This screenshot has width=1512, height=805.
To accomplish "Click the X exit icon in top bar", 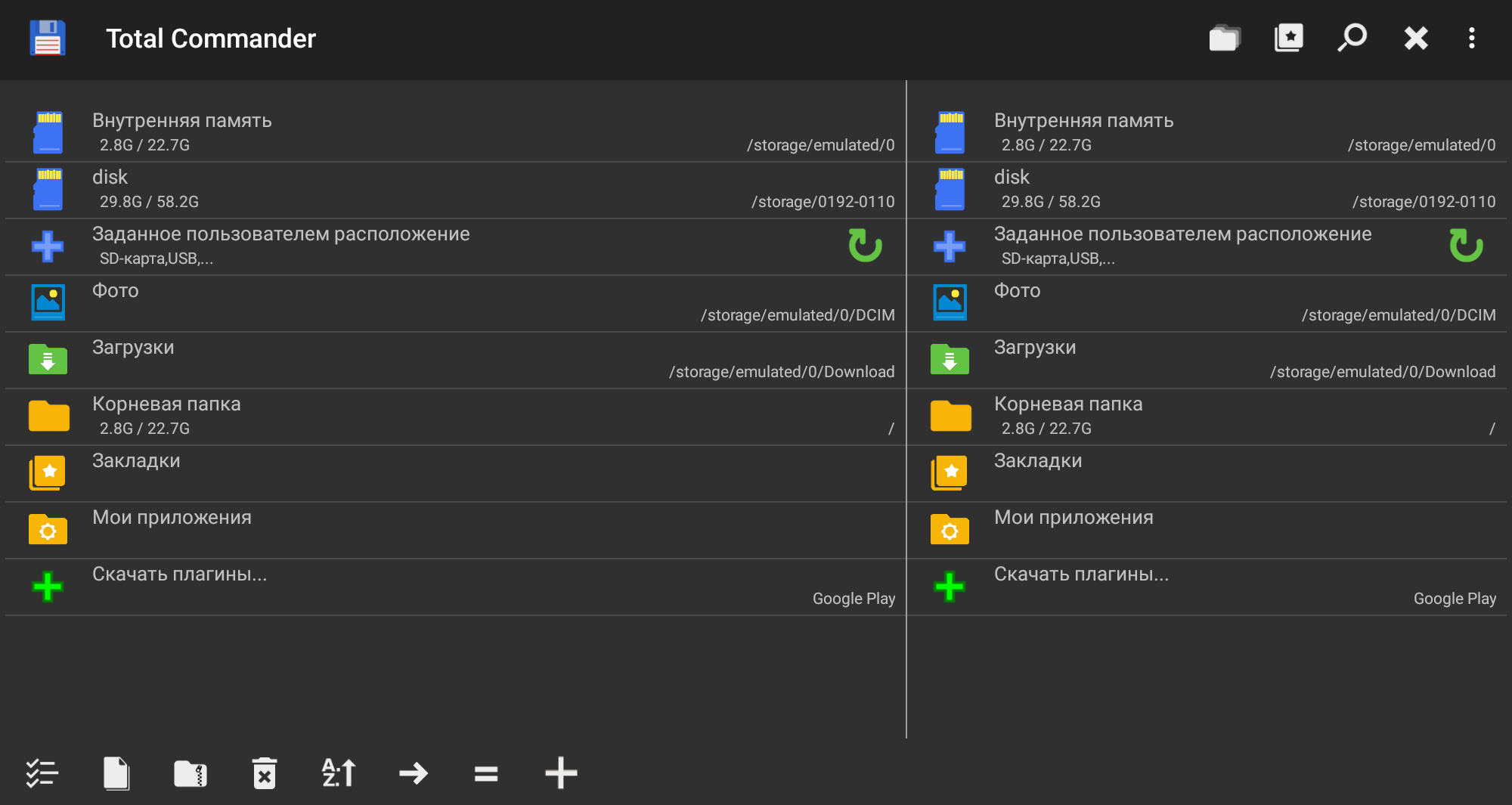I will [x=1416, y=38].
